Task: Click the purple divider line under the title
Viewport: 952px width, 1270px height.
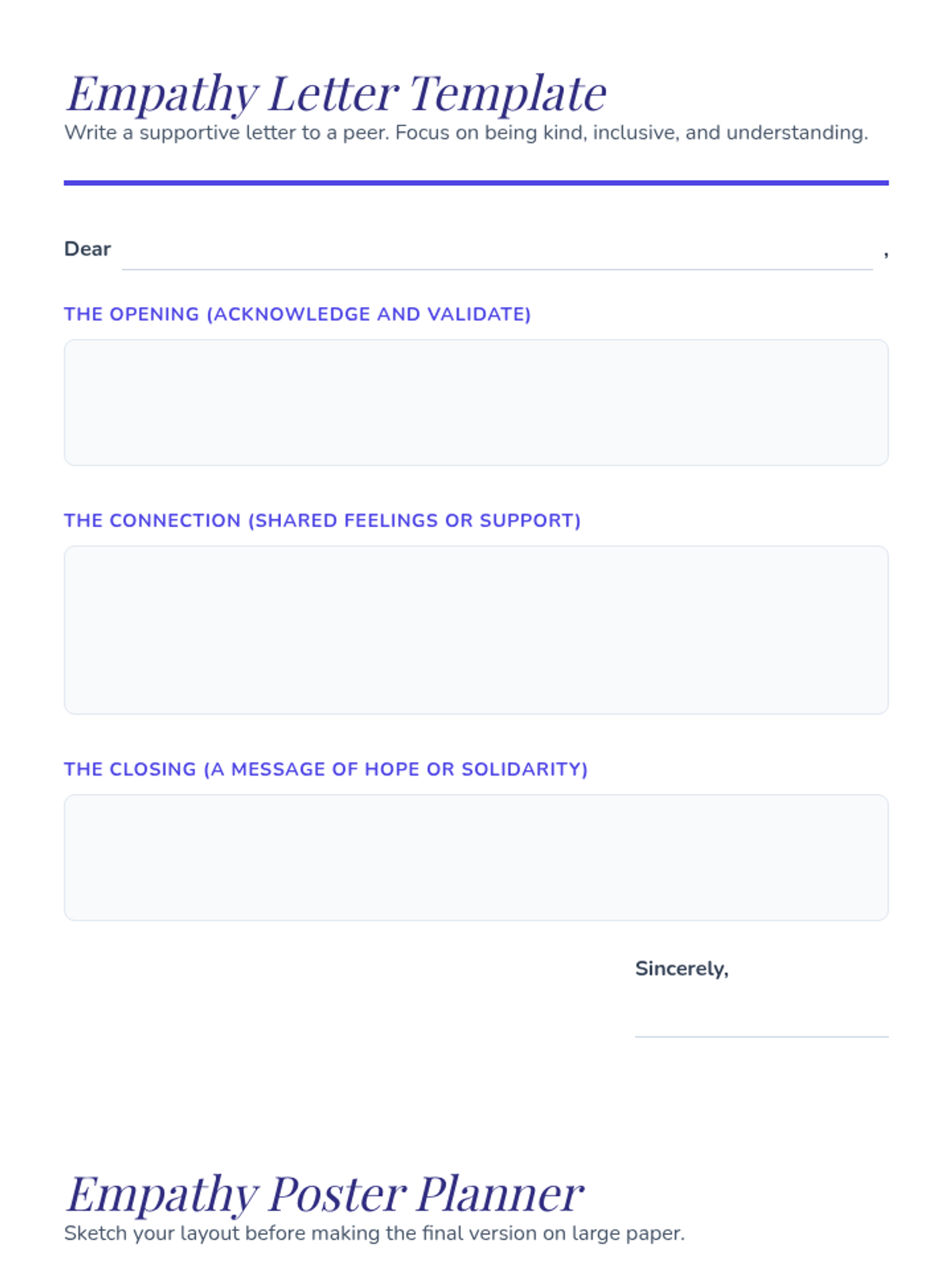Action: coord(476,183)
